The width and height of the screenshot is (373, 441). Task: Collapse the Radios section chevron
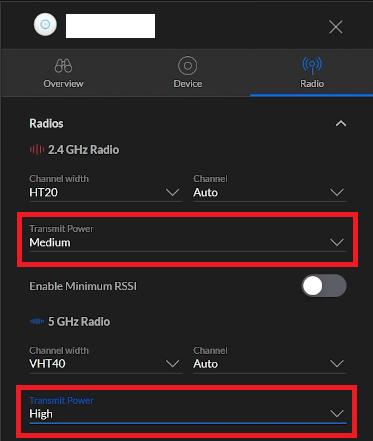341,124
